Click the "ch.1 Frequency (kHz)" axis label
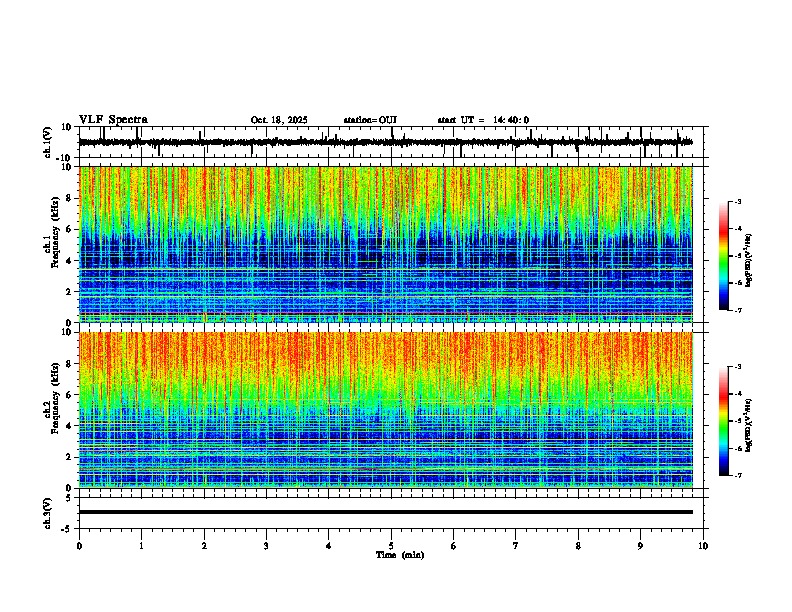 click(52, 233)
